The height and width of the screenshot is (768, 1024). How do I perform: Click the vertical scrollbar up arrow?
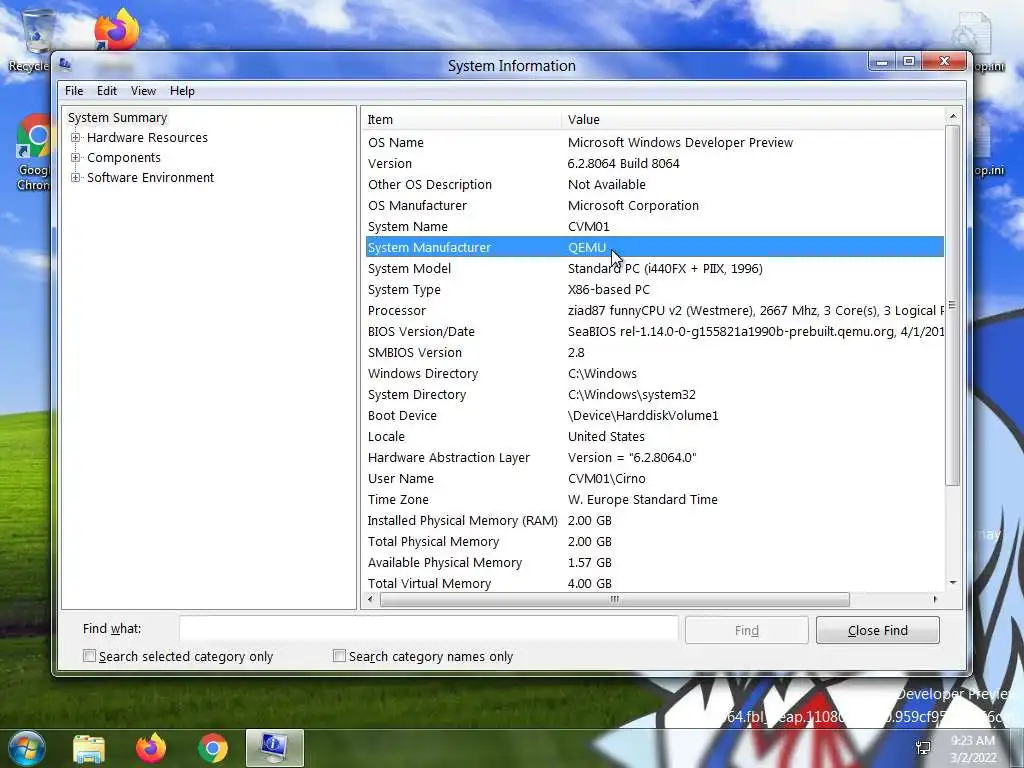tap(953, 116)
